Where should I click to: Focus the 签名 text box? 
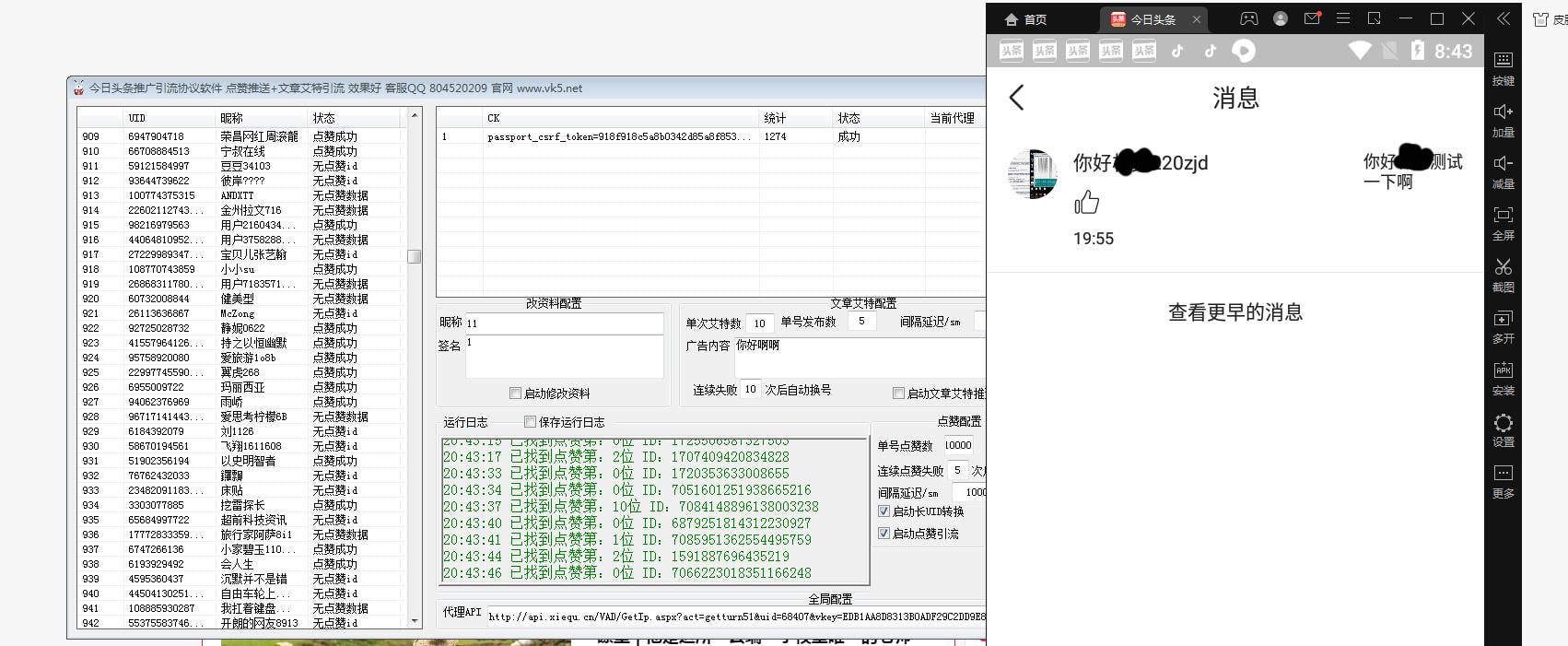click(564, 356)
